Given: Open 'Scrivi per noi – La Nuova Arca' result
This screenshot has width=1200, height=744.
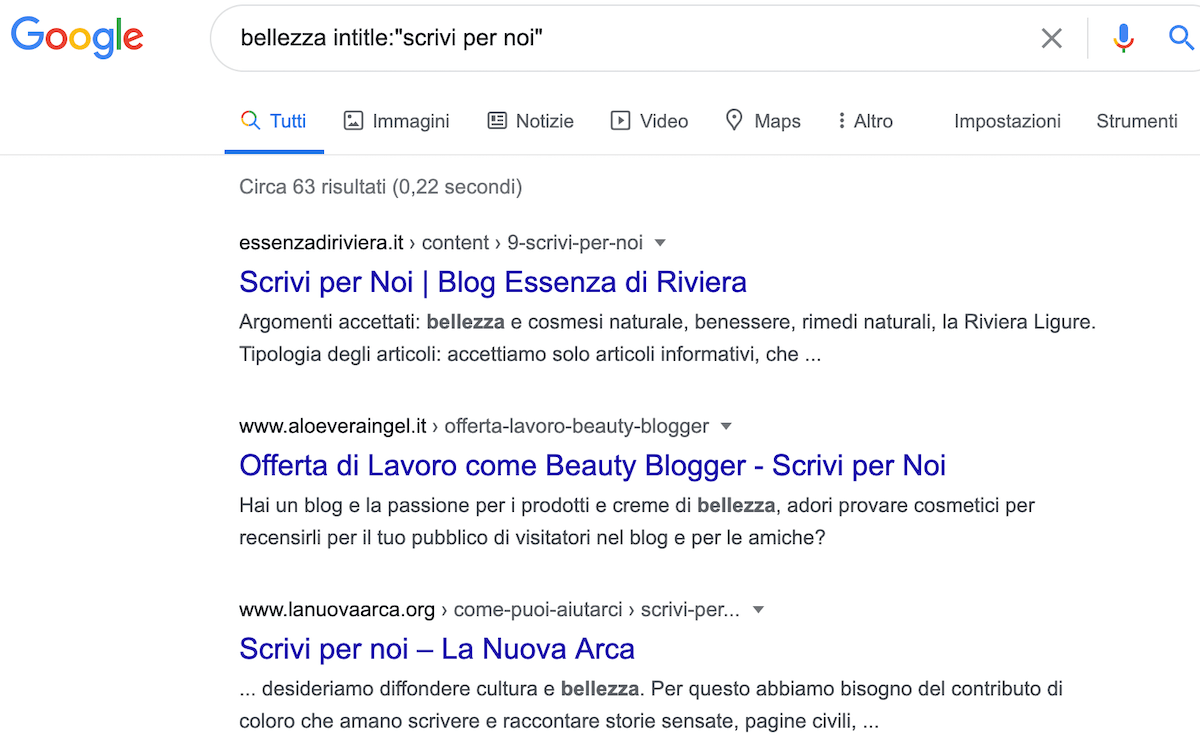Looking at the screenshot, I should [x=437, y=649].
